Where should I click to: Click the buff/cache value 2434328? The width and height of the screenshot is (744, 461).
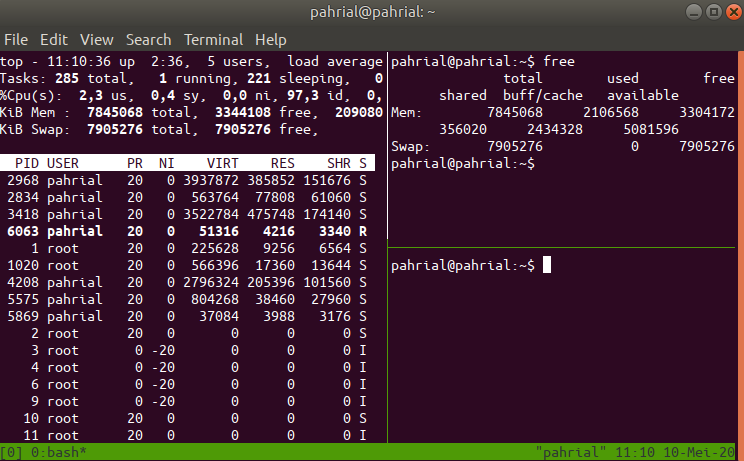(555, 129)
